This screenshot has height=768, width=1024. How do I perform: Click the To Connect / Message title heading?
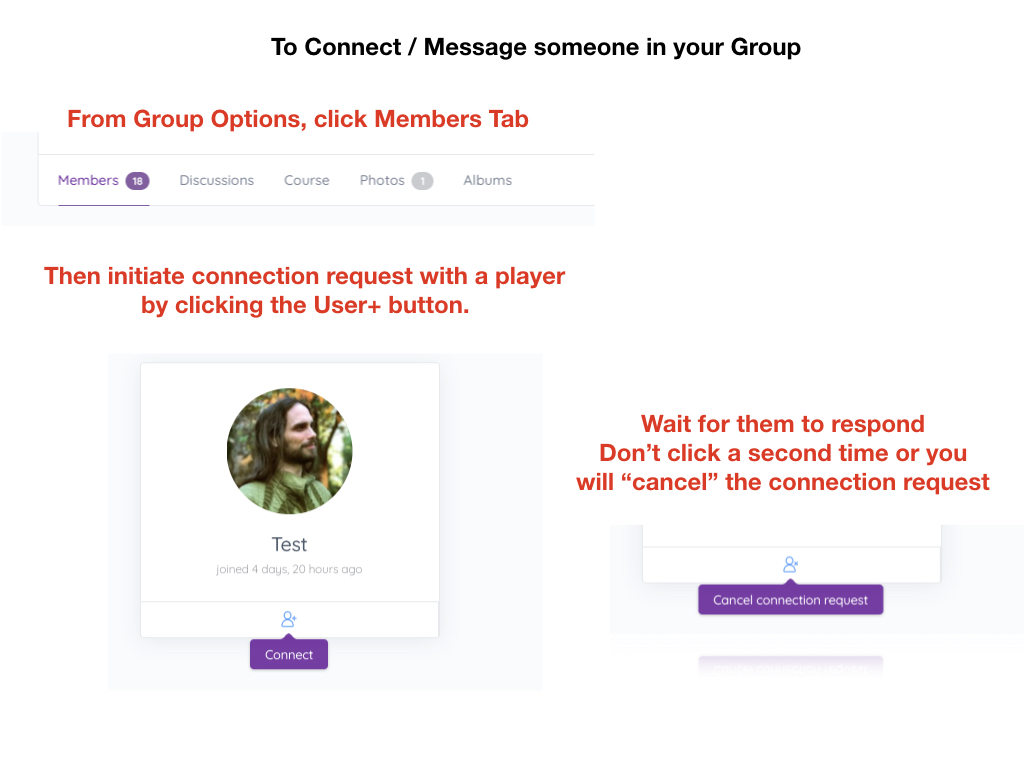[536, 47]
